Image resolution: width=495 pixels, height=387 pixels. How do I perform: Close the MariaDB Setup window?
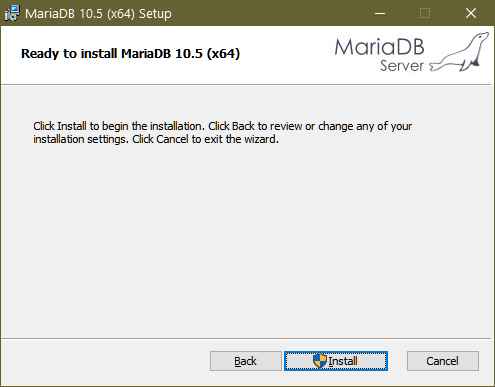(471, 13)
